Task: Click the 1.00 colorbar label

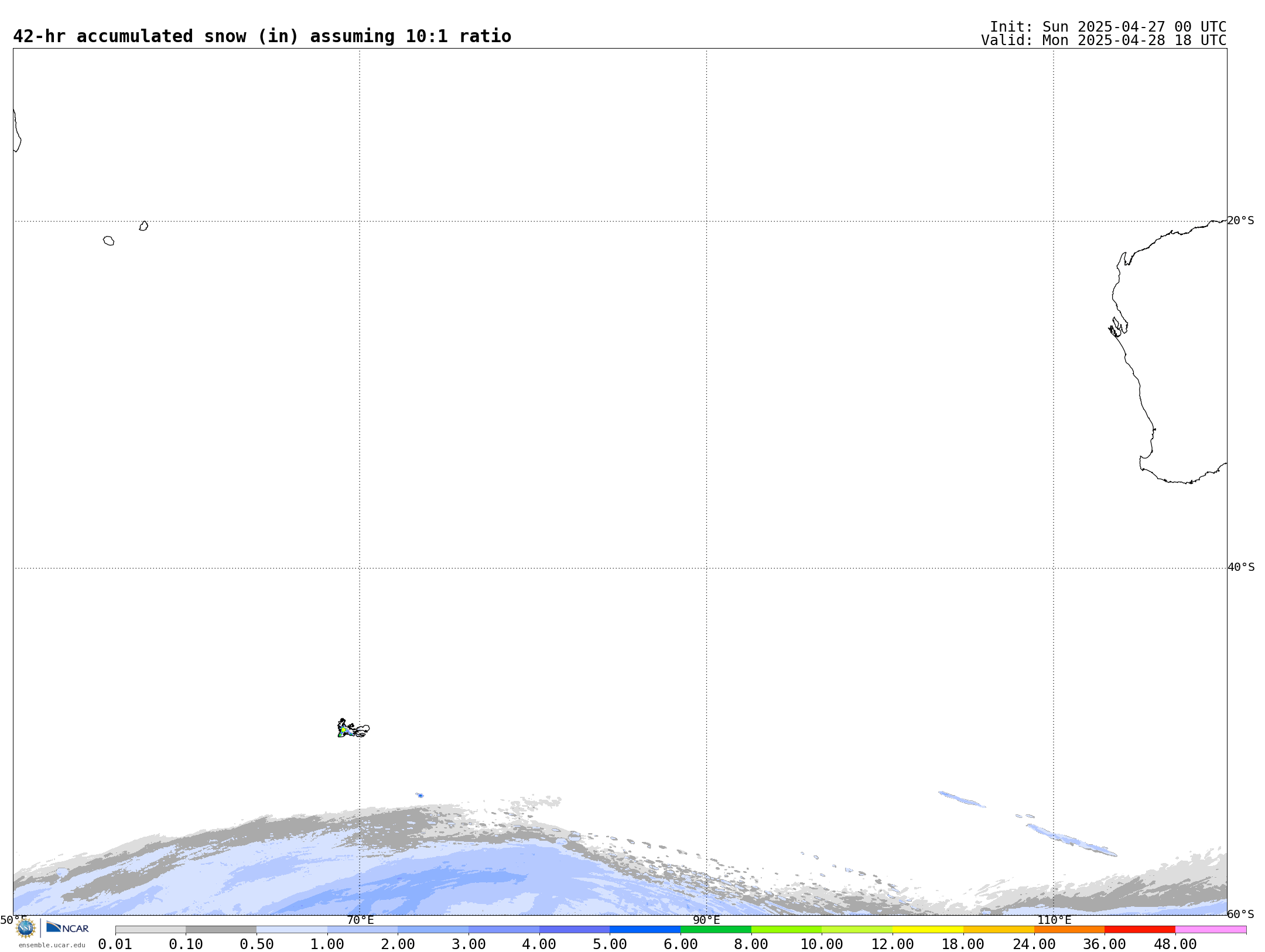Action: pos(327,944)
